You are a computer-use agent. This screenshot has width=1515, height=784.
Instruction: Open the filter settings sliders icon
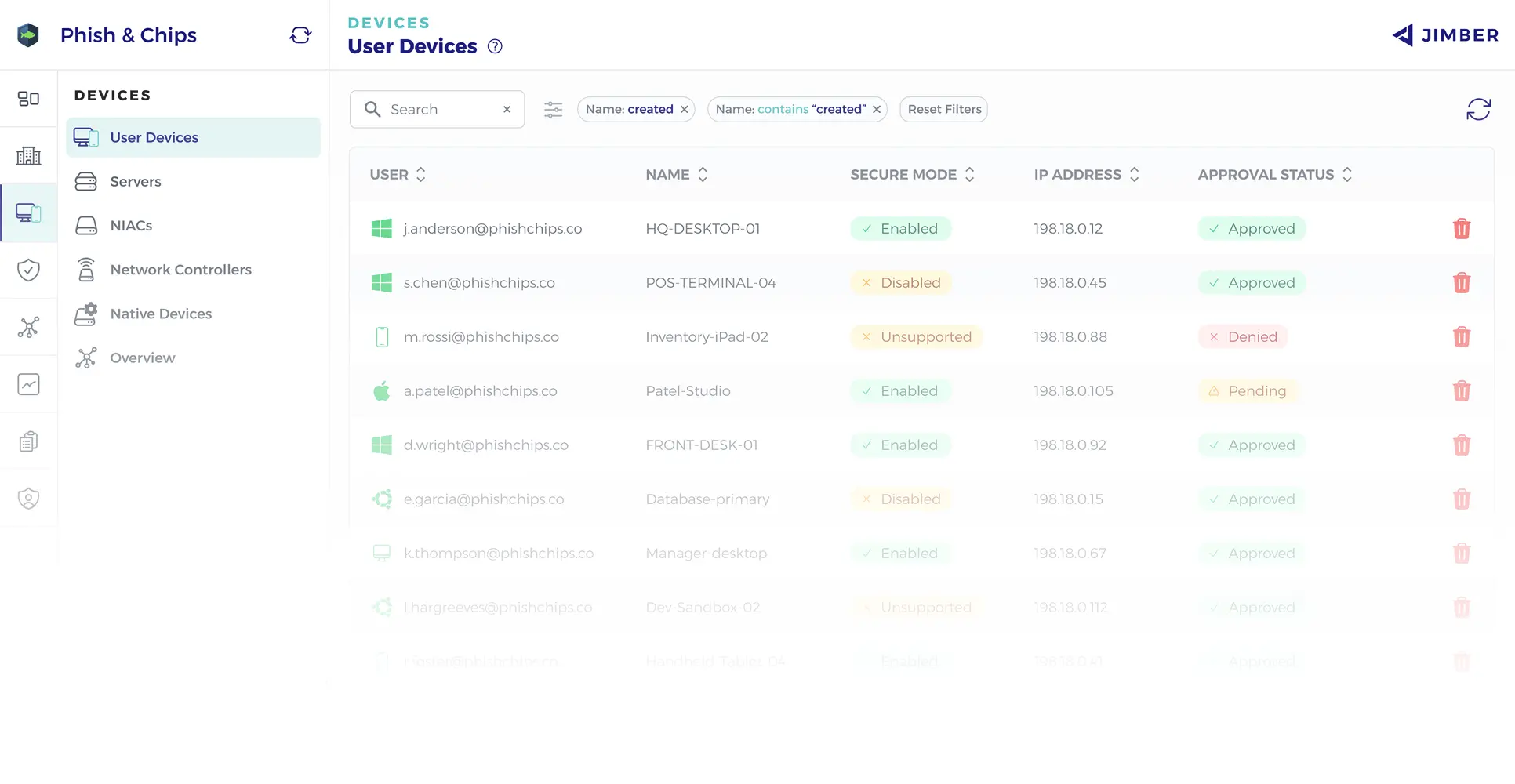click(x=554, y=110)
